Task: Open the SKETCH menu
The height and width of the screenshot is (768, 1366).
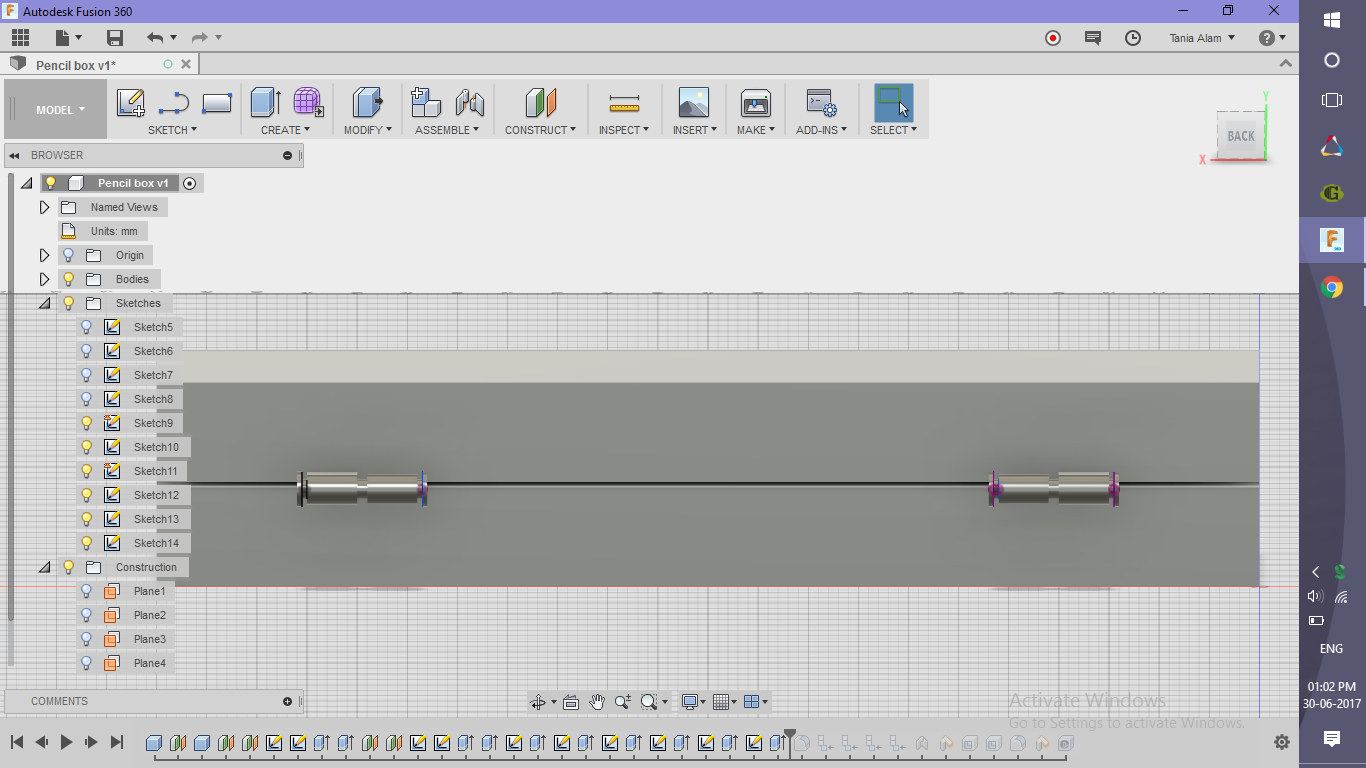Action: [x=172, y=130]
